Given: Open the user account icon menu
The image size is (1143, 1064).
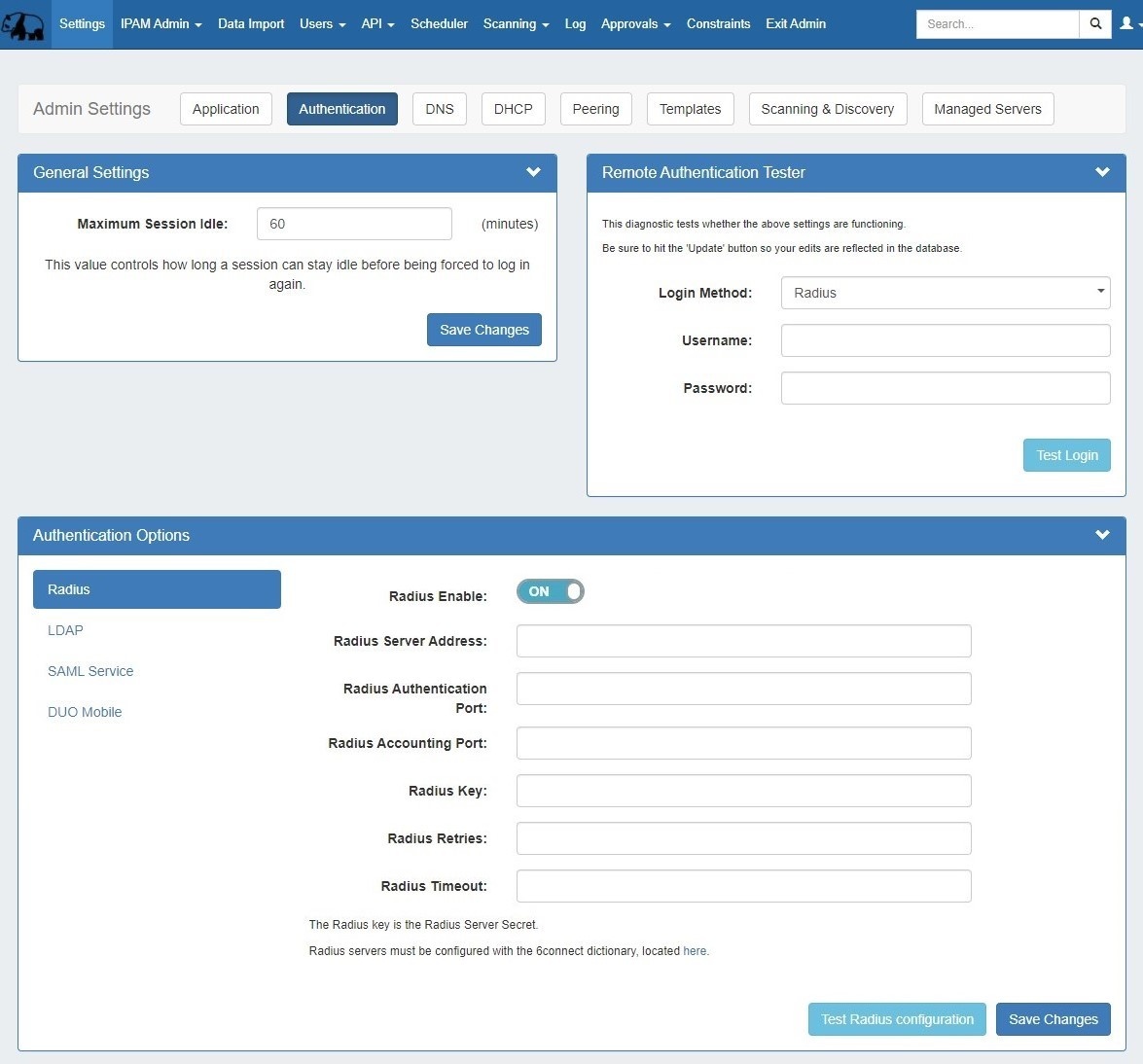Looking at the screenshot, I should point(1128,24).
